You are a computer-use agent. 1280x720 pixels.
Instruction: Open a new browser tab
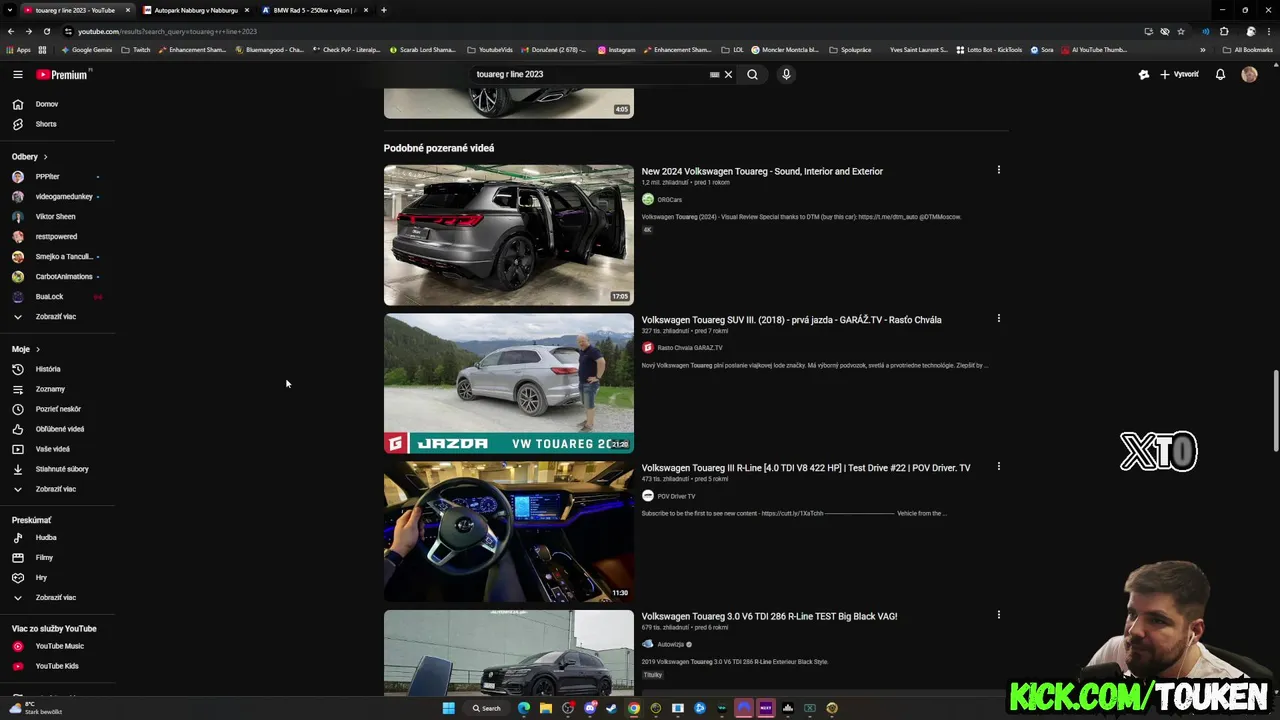coord(384,10)
